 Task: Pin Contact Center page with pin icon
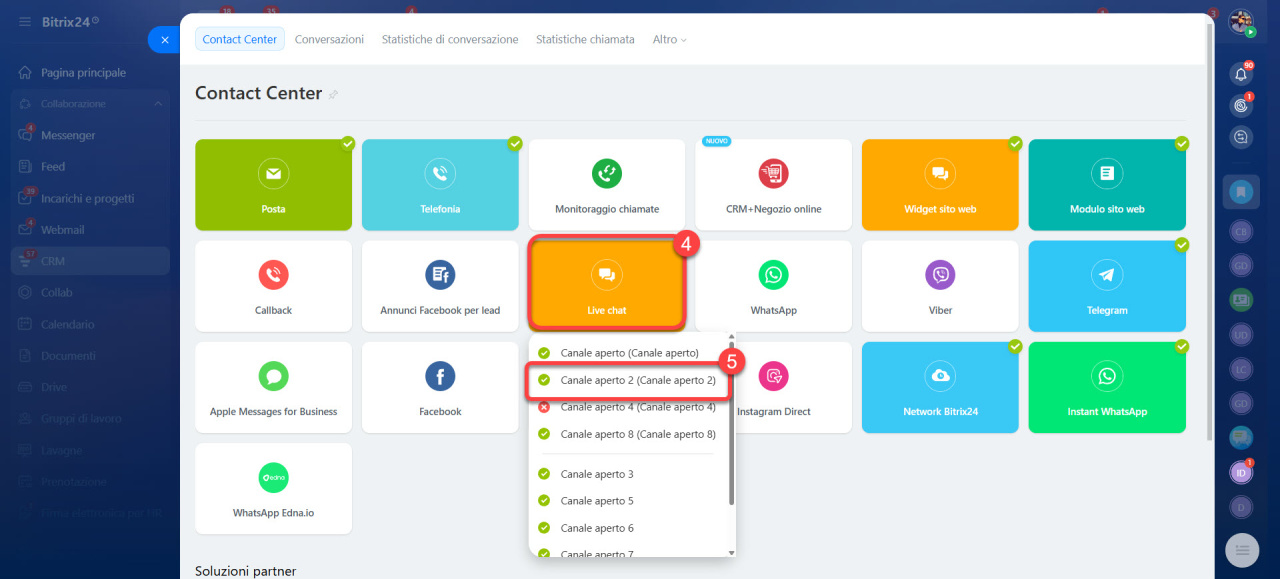(x=334, y=94)
